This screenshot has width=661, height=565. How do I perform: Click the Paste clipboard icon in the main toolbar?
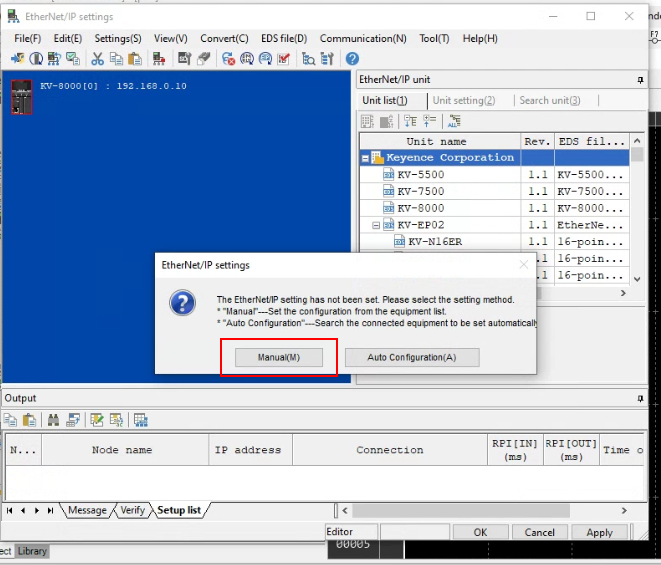pyautogui.click(x=134, y=59)
